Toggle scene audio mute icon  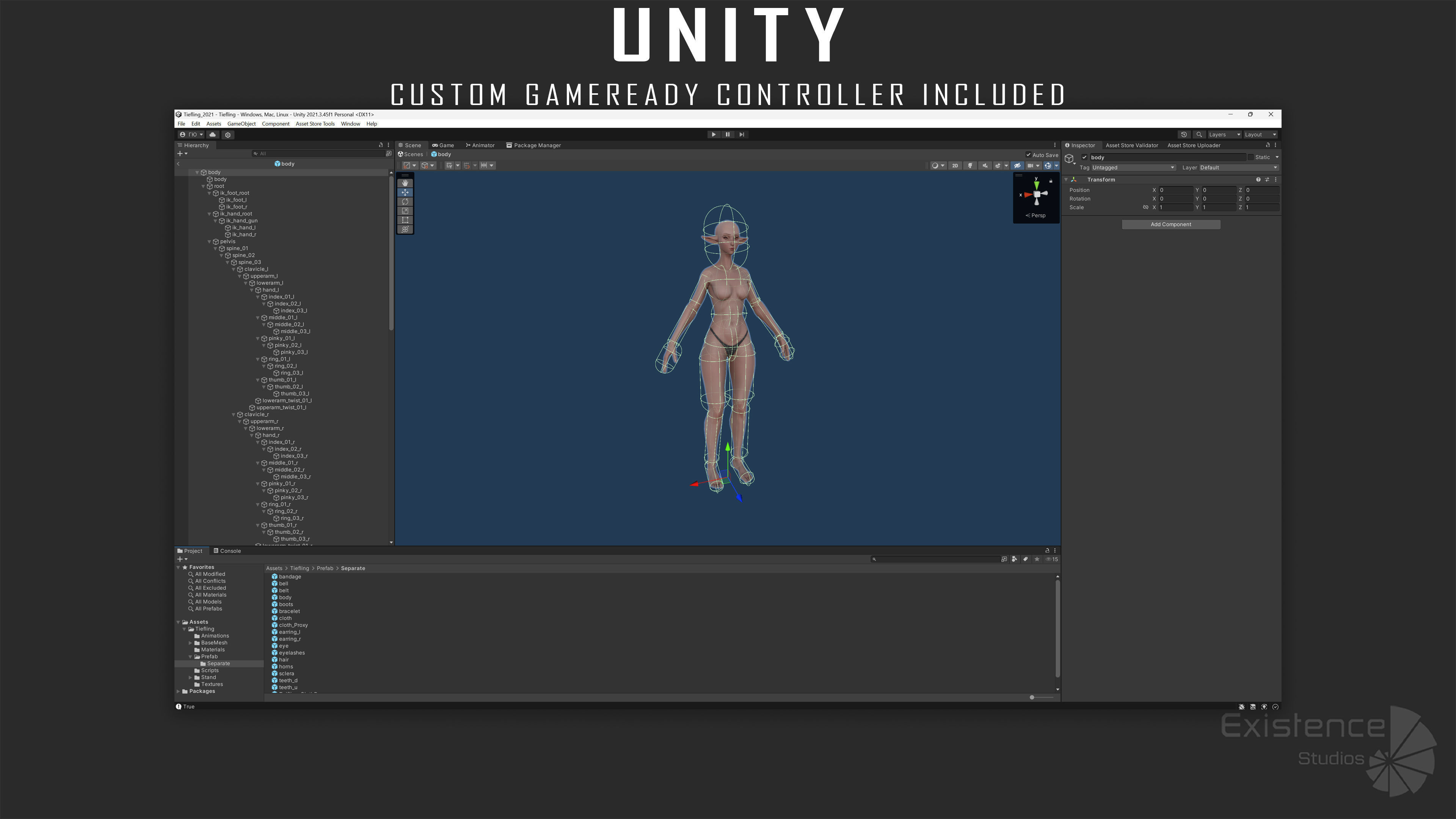pos(985,166)
